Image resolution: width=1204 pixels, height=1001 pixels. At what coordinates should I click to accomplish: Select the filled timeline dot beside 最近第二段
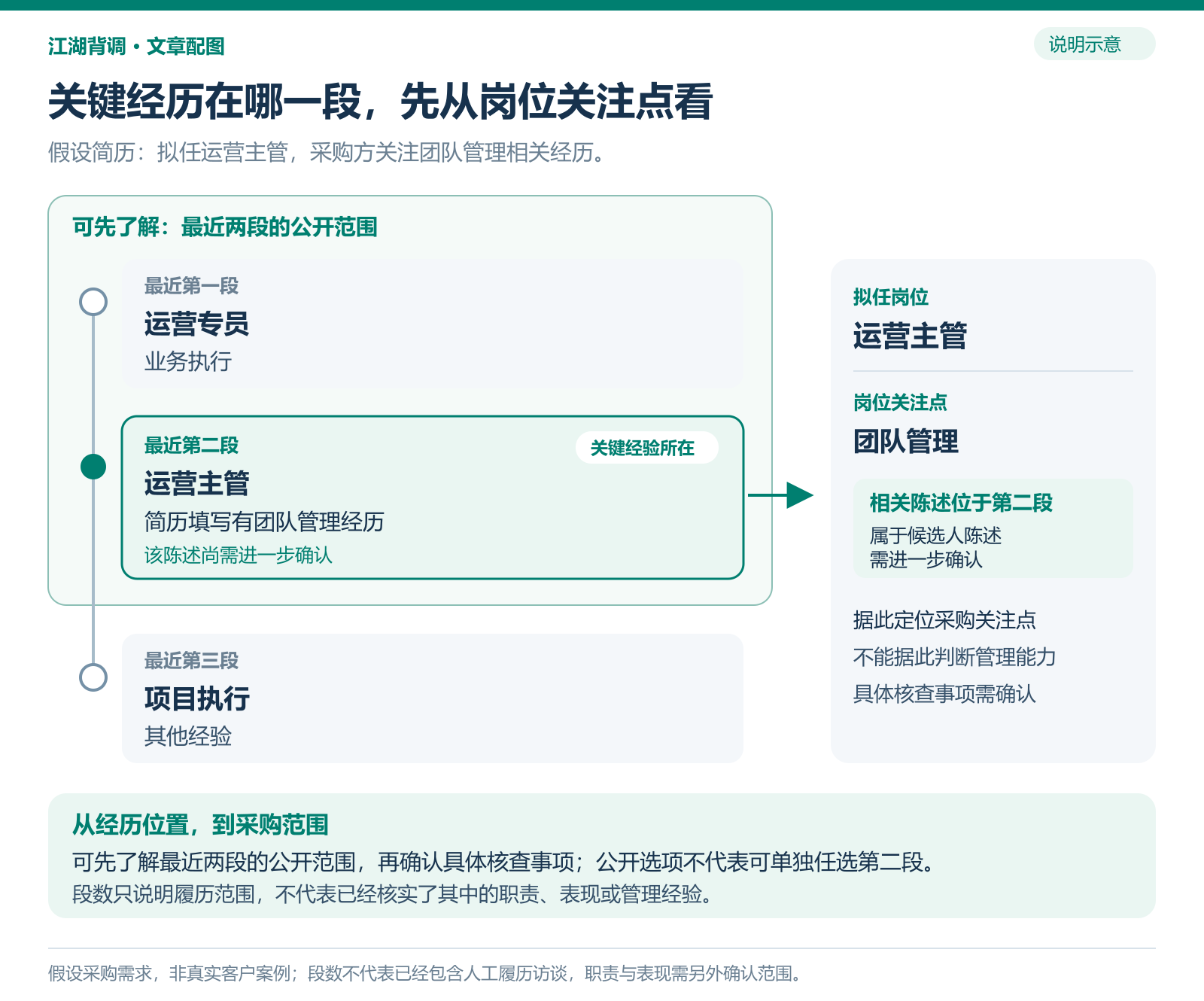tap(93, 467)
